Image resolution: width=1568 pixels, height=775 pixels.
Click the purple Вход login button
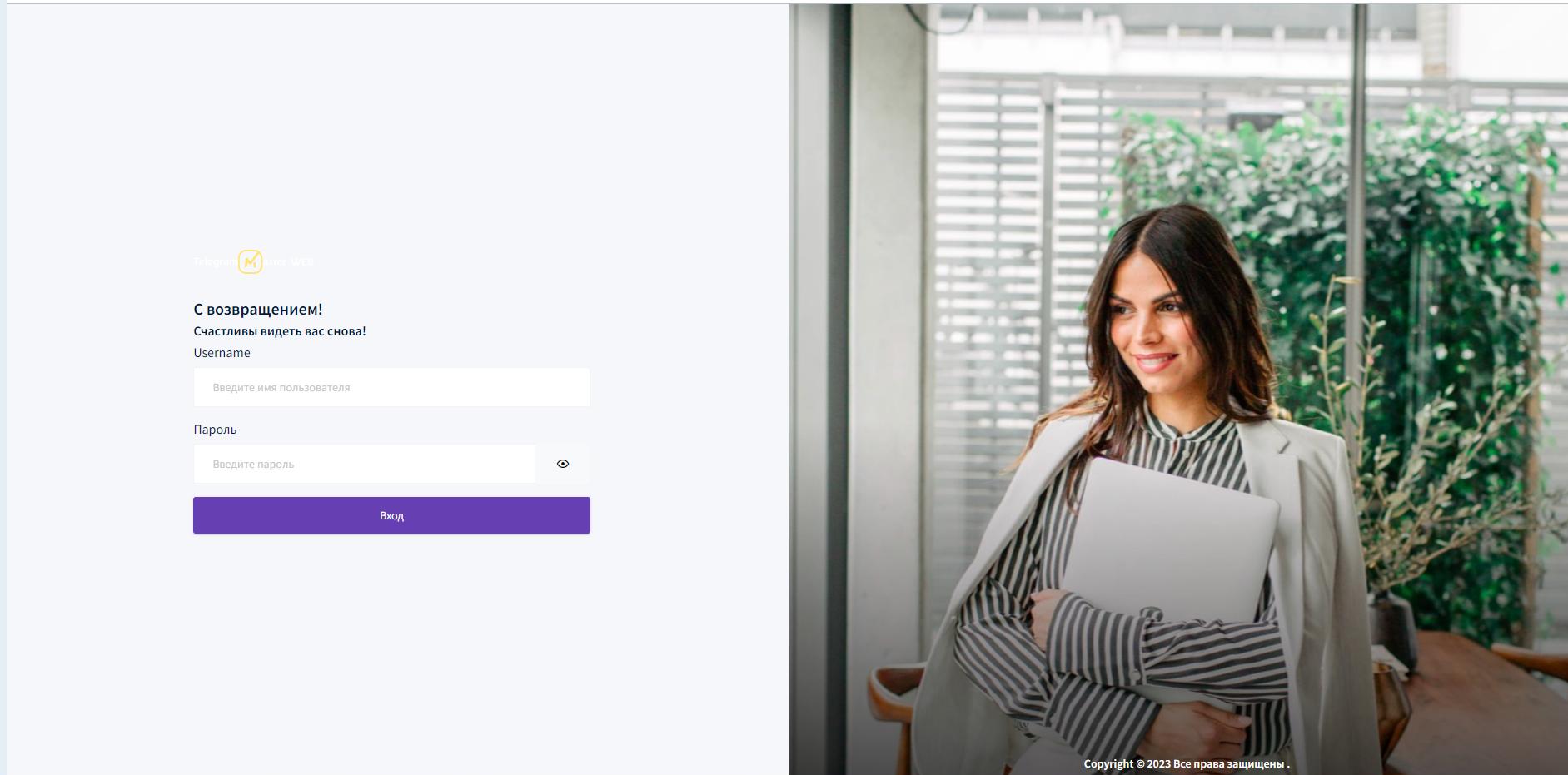391,515
